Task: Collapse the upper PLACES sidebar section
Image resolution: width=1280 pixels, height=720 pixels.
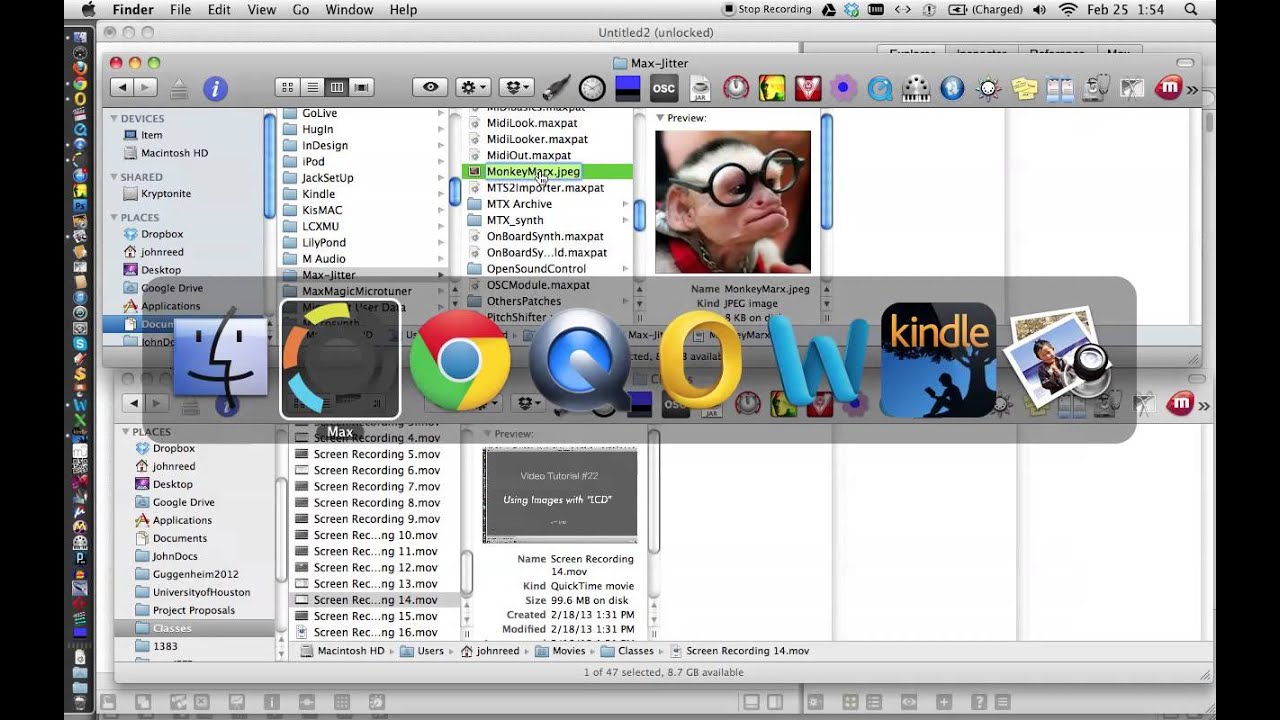Action: 114,217
